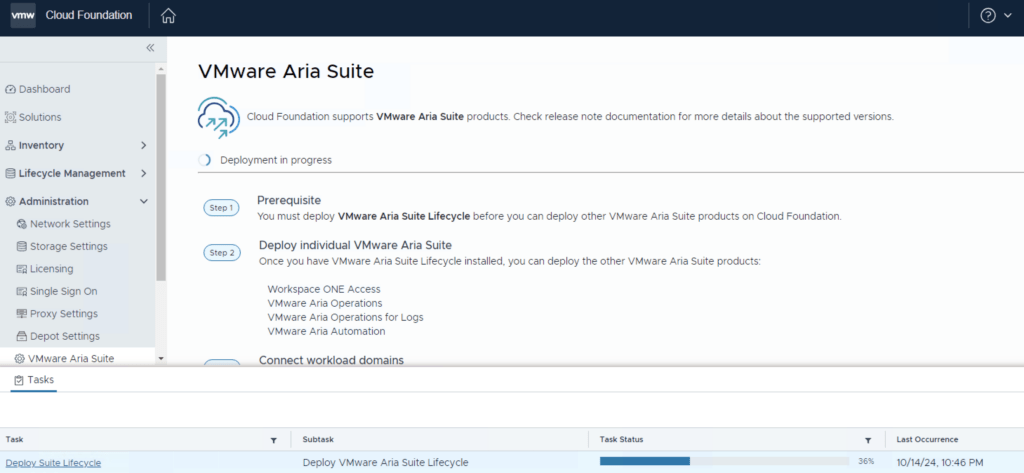The height and width of the screenshot is (473, 1024).
Task: Collapse the sidebar with double chevron icon
Action: point(150,47)
